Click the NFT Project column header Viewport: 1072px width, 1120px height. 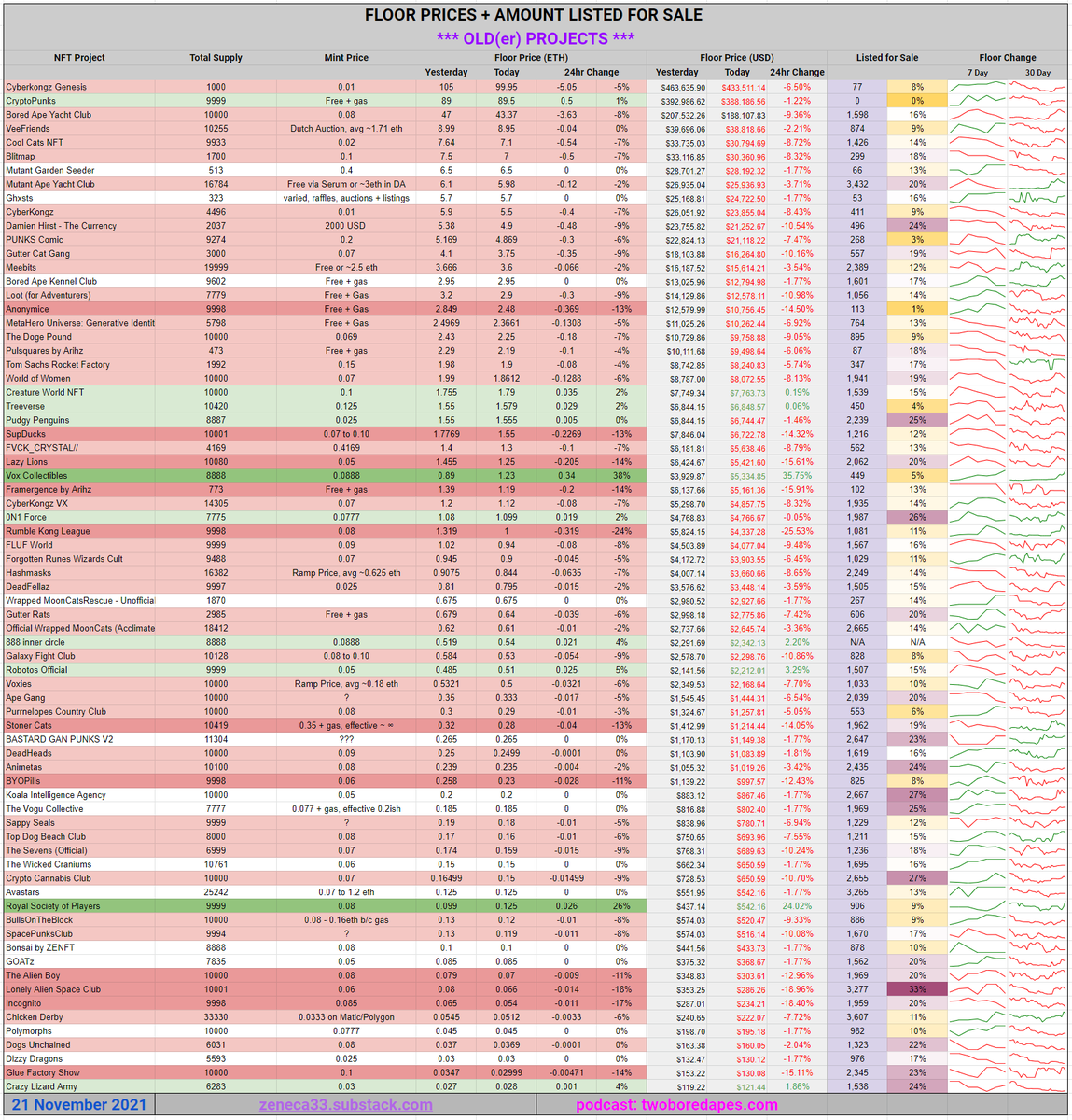point(79,58)
